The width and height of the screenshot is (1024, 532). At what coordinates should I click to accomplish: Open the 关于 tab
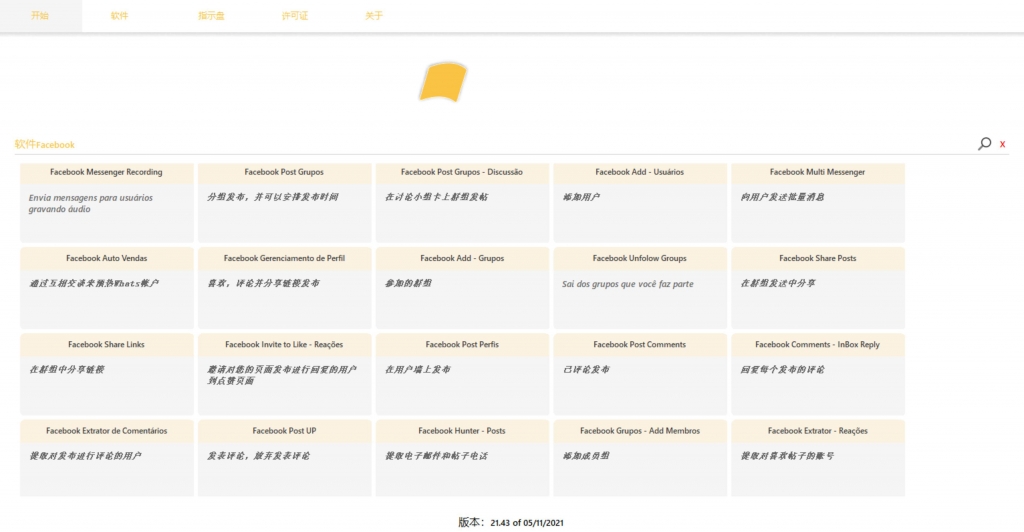click(374, 16)
